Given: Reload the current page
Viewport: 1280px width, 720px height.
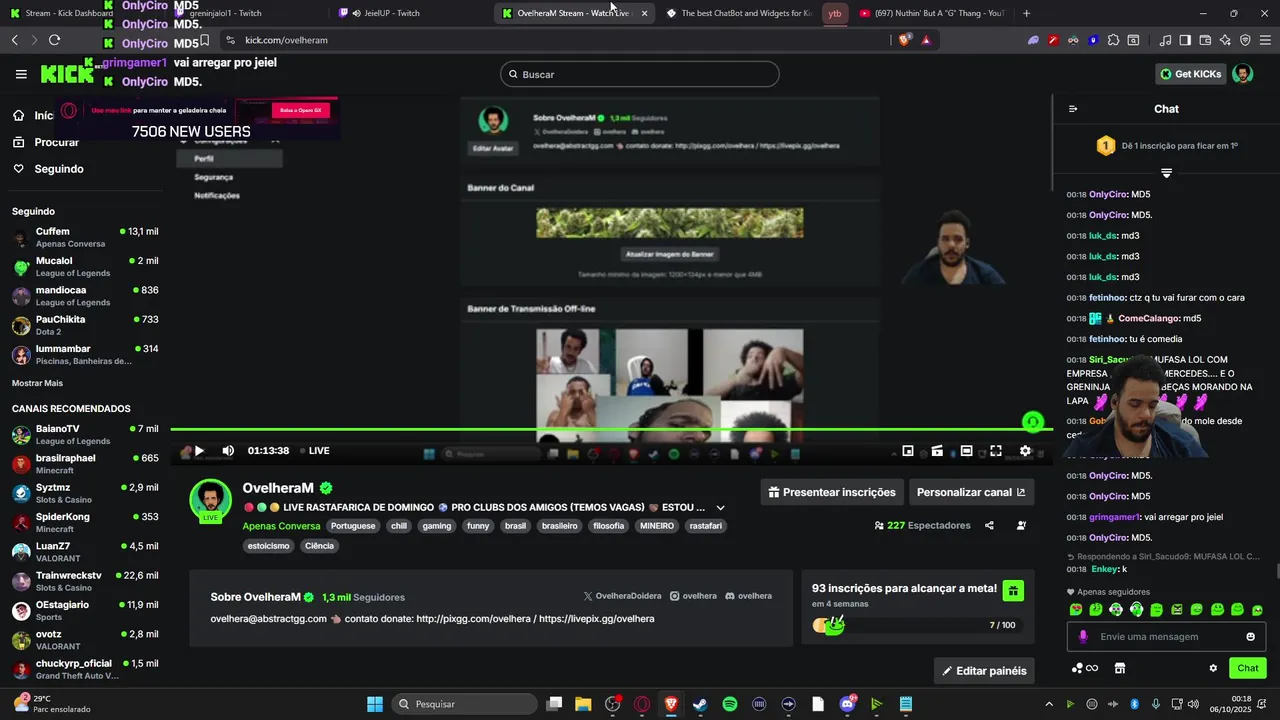Looking at the screenshot, I should tap(54, 40).
